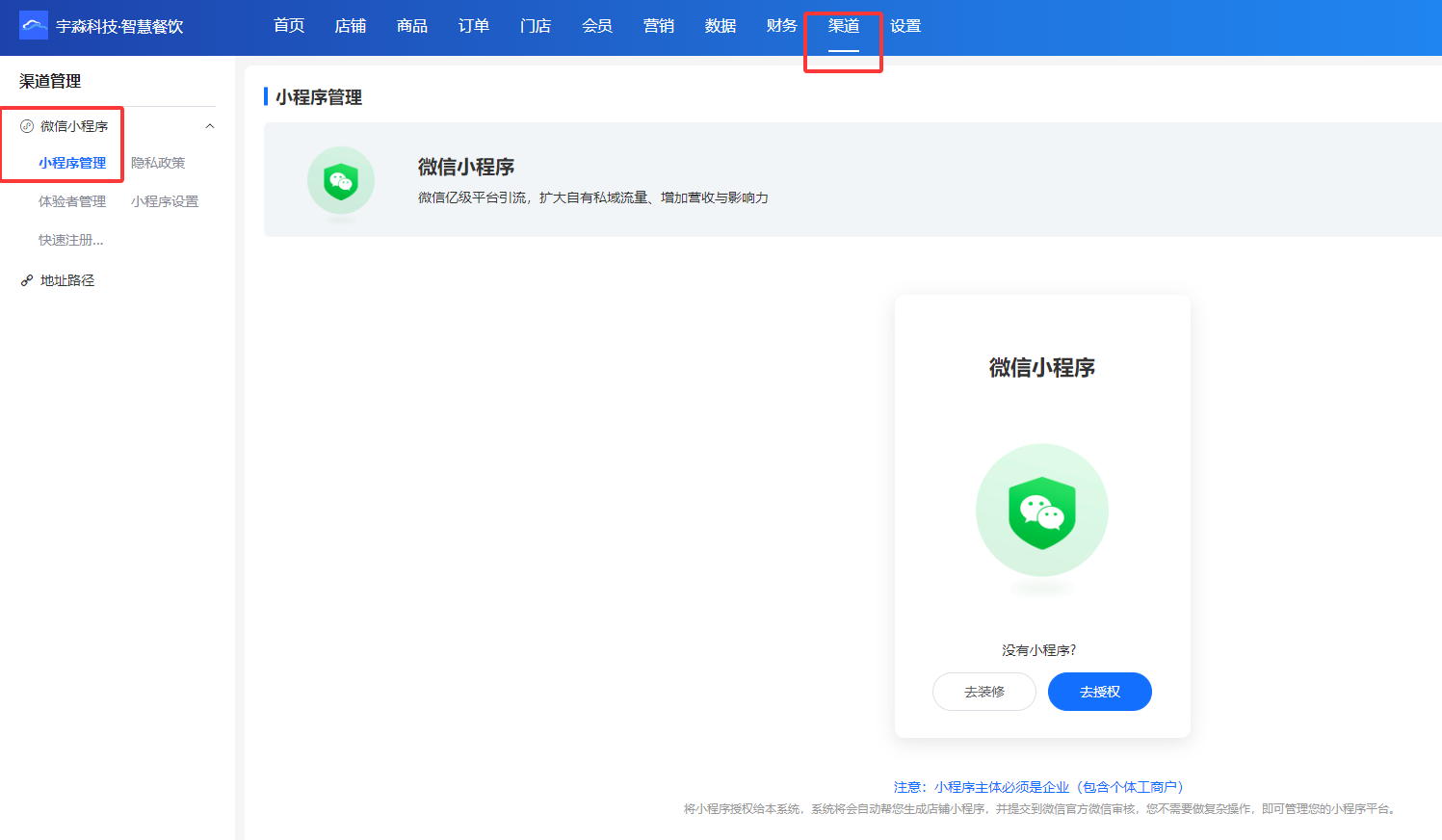Open the 订单 top menu
This screenshot has width=1442, height=840.
click(474, 26)
